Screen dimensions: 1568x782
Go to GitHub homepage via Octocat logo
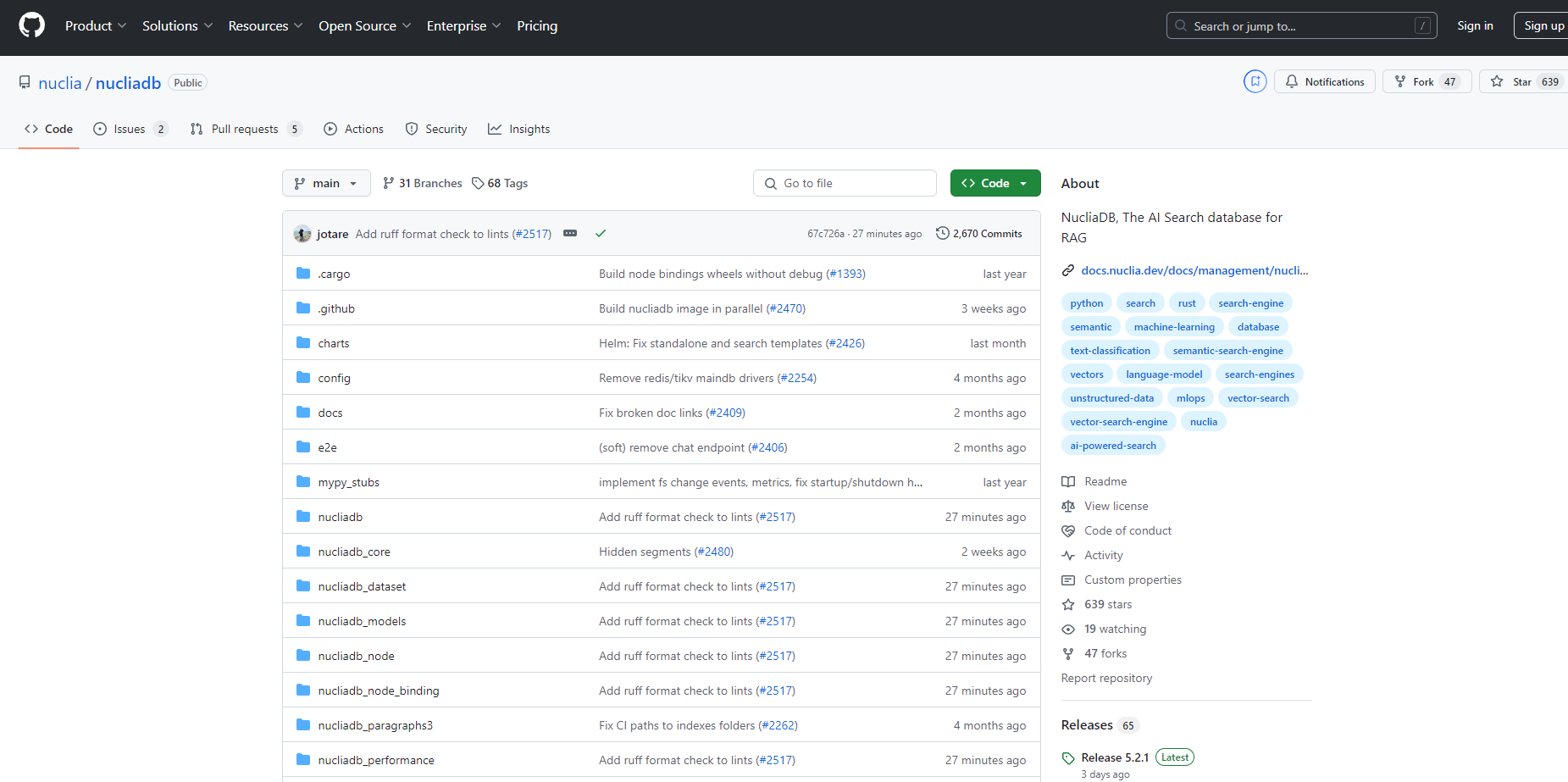tap(31, 25)
